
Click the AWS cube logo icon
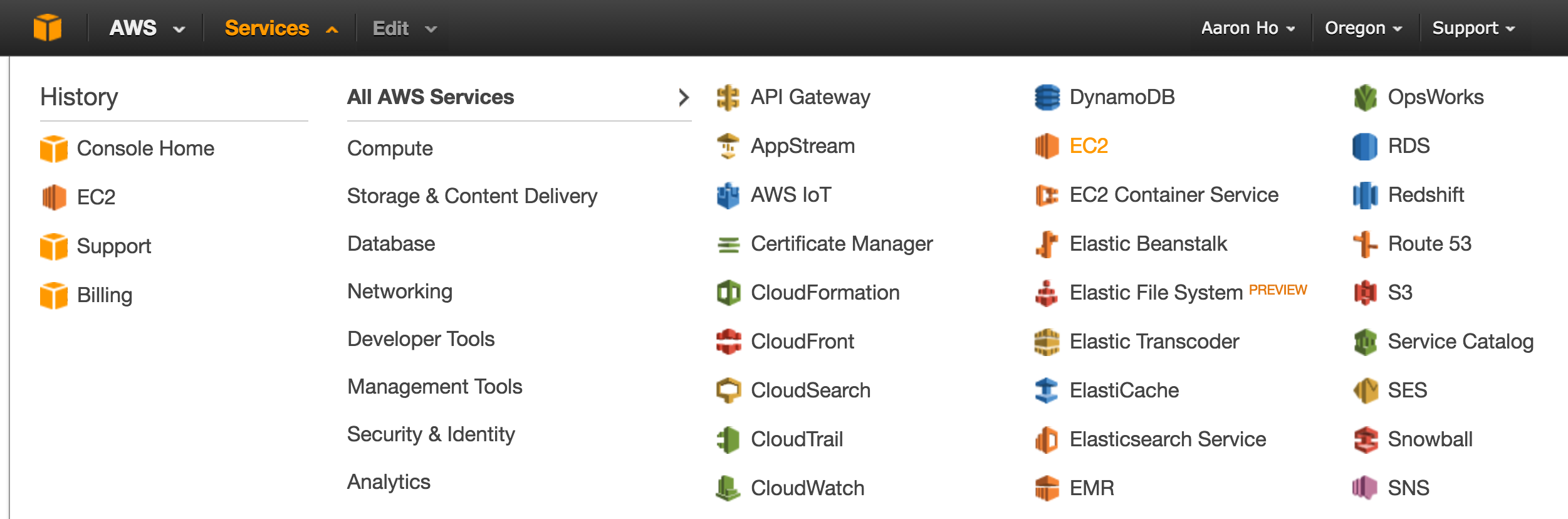coord(48,28)
